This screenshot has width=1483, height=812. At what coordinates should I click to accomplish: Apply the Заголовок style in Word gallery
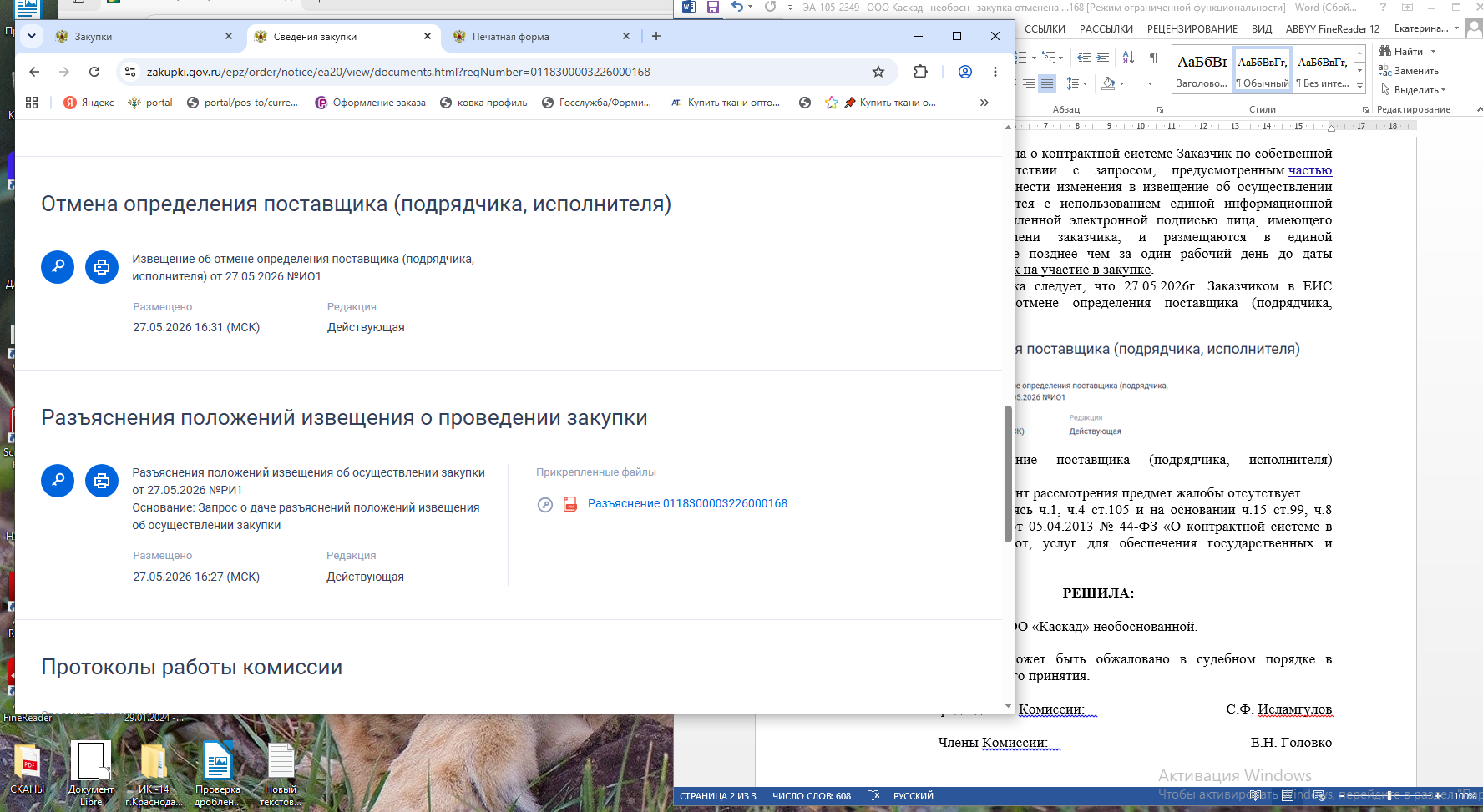point(1202,70)
